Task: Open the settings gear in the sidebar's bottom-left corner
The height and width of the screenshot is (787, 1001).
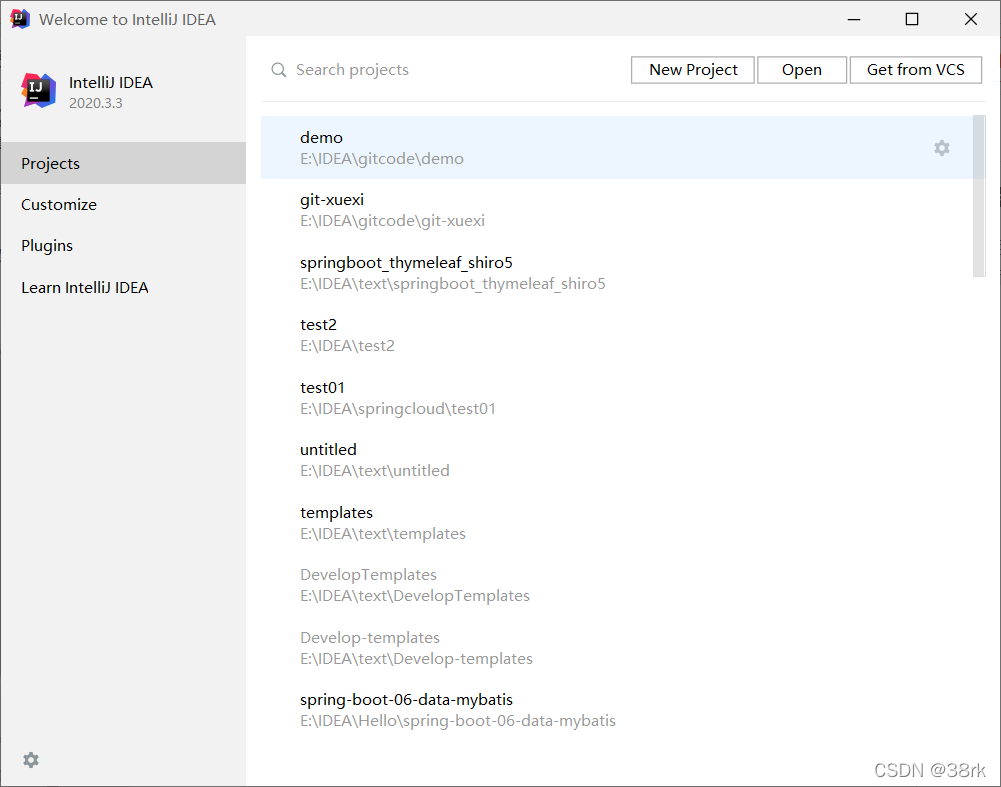Action: 31,760
